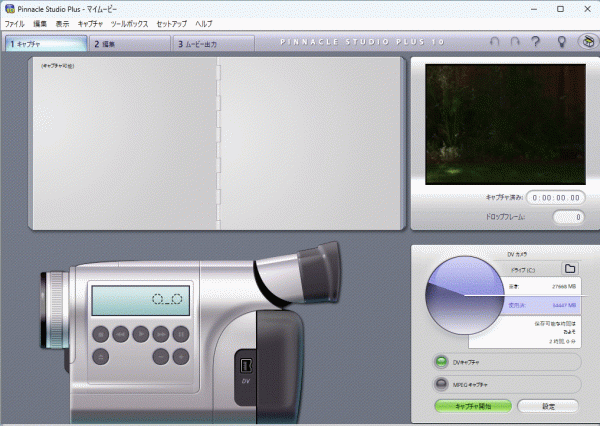Click the captured time counter 0:00:00.00

point(556,197)
